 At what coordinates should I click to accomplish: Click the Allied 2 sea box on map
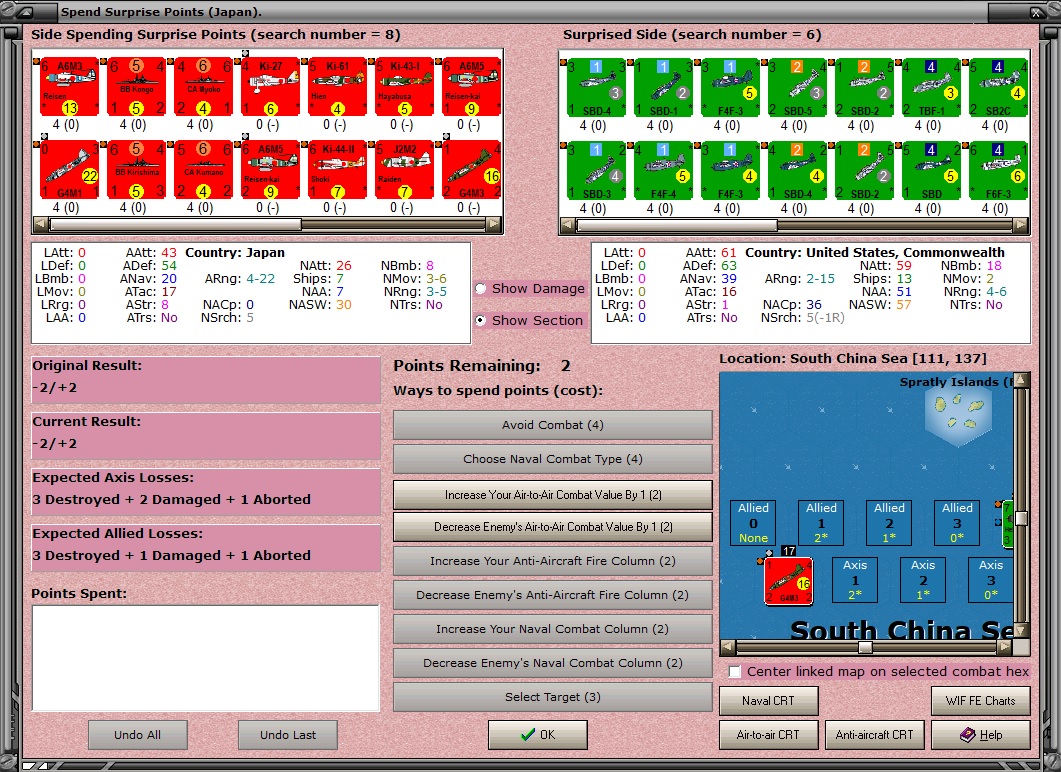(889, 522)
